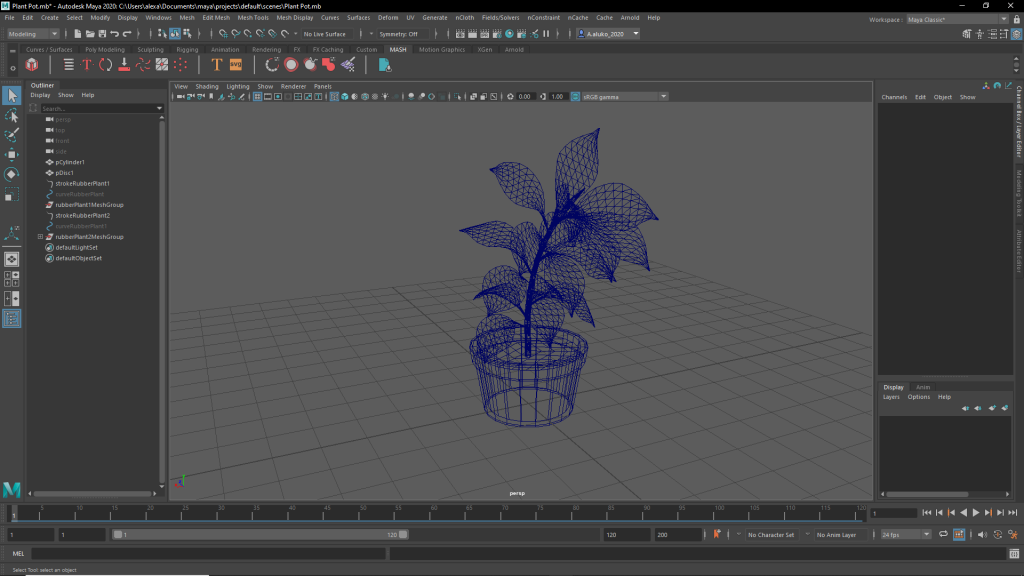Open the Mesh Tools menu
1024x576 pixels.
pyautogui.click(x=252, y=18)
